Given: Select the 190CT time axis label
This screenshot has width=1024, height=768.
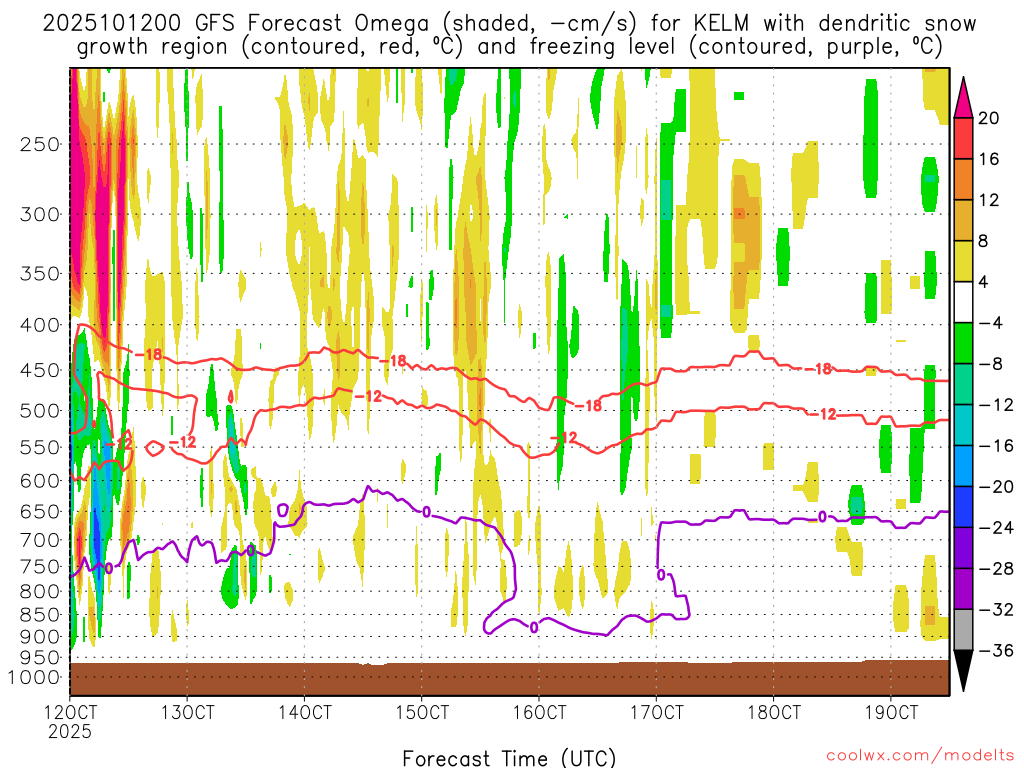Looking at the screenshot, I should point(891,712).
